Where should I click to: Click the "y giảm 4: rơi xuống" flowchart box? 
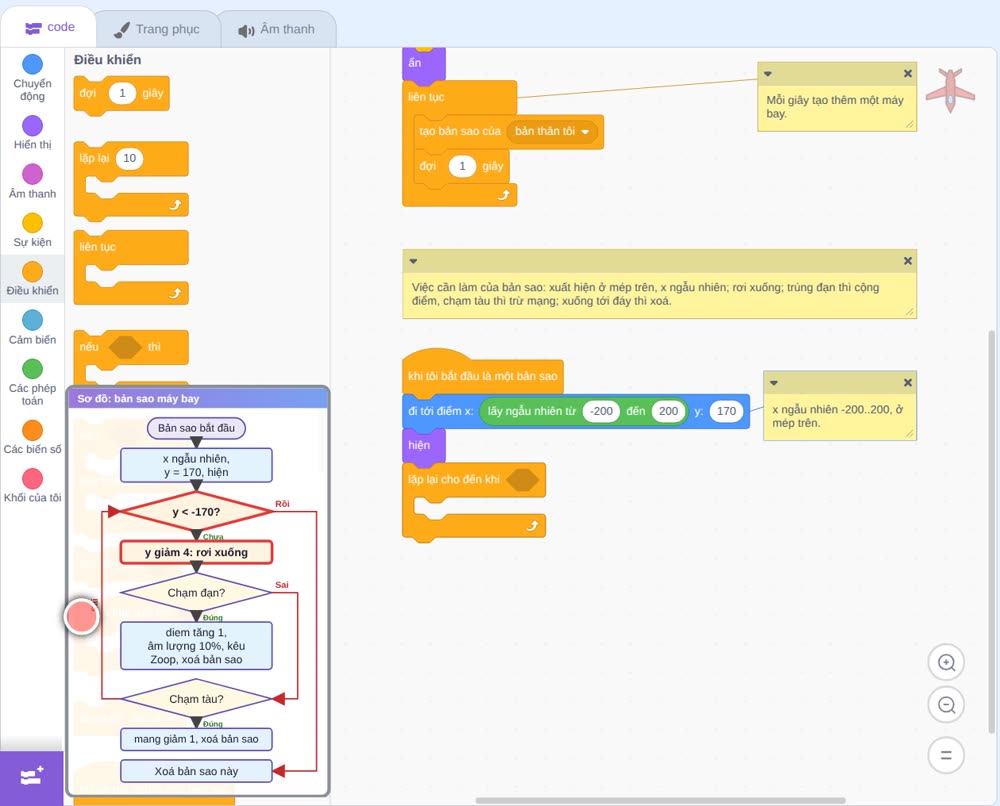196,552
